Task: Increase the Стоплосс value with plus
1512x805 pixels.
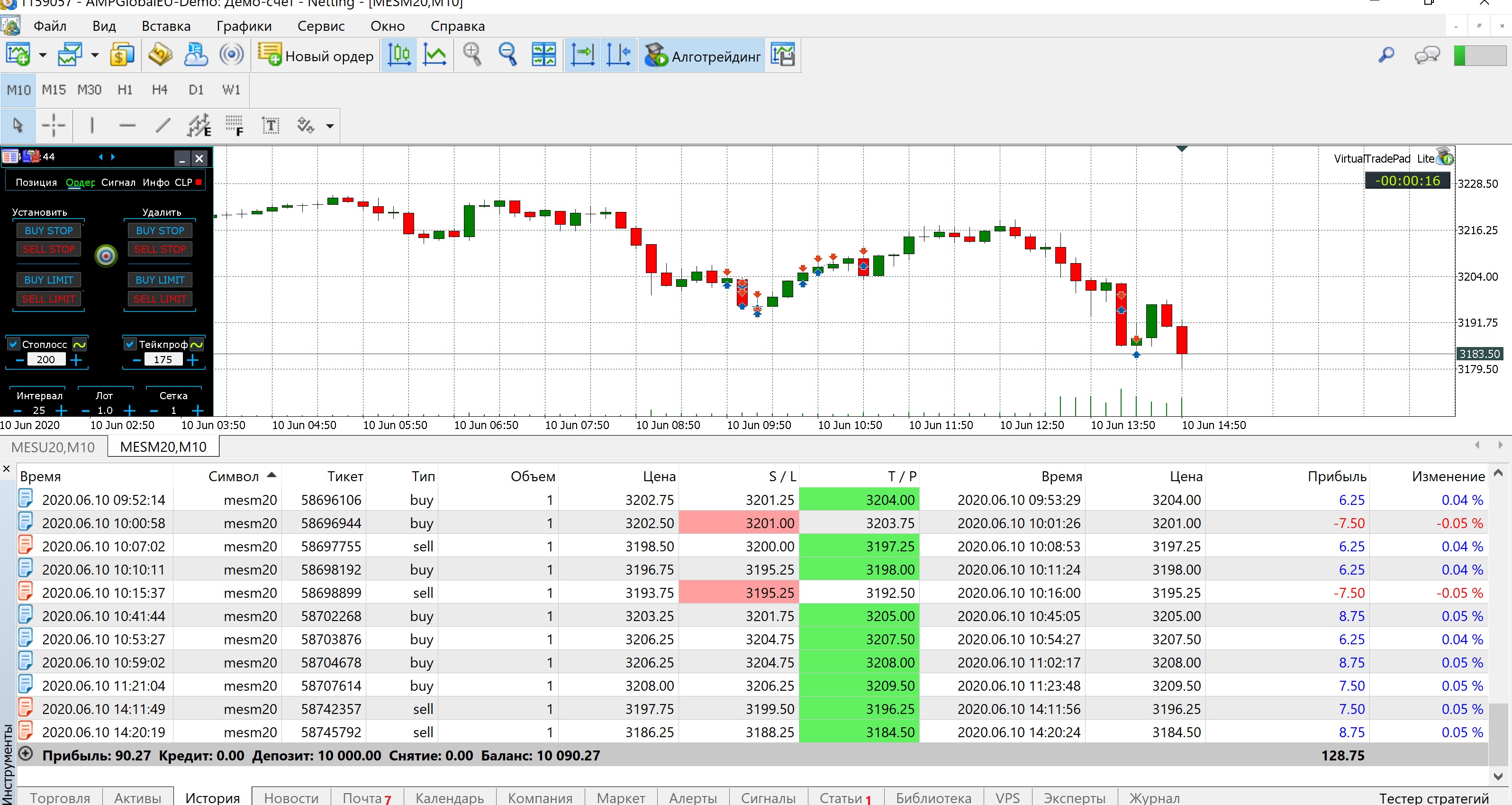Action: 76,359
